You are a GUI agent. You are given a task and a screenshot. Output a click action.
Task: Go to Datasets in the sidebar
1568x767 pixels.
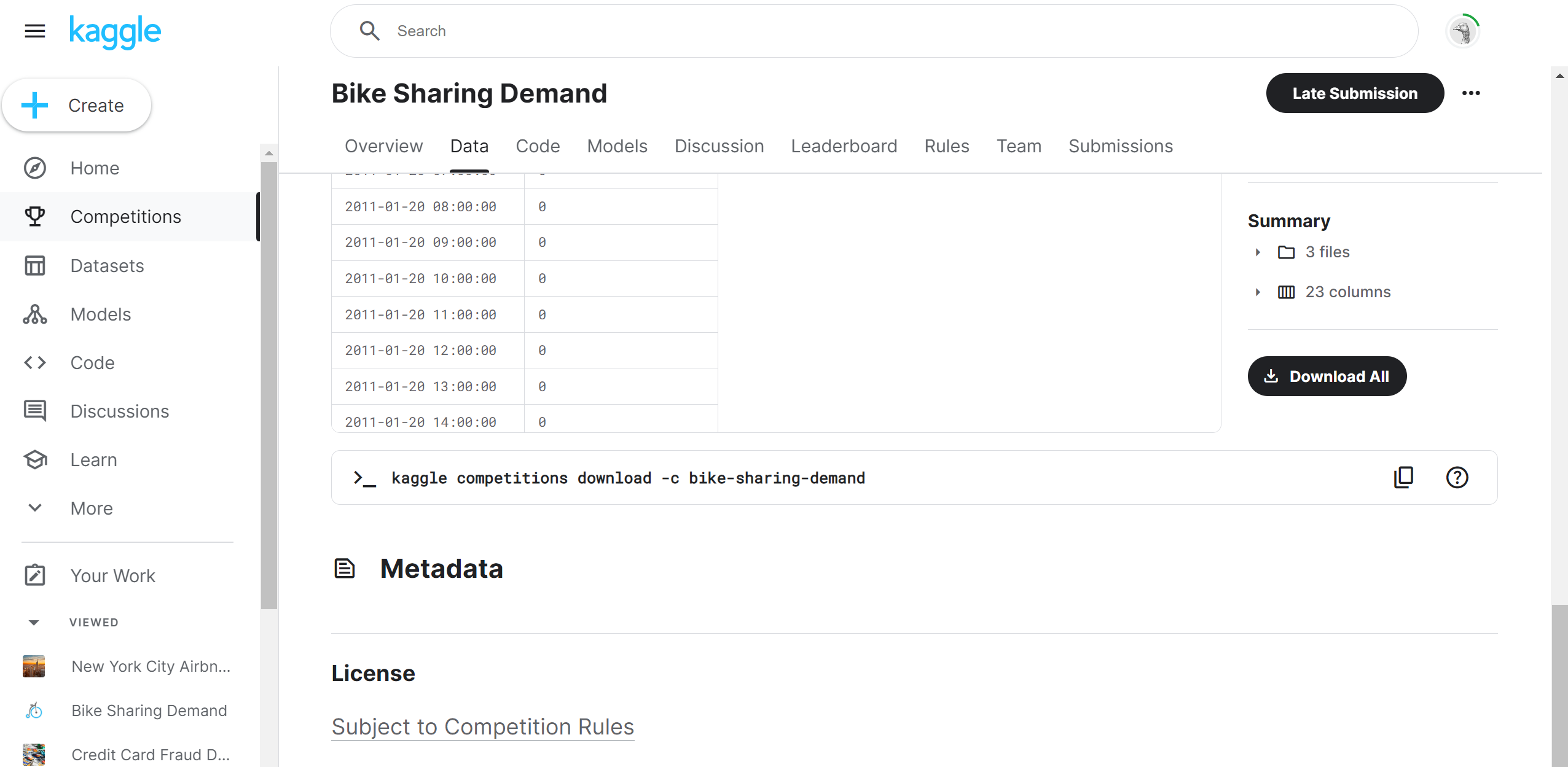pyautogui.click(x=107, y=266)
